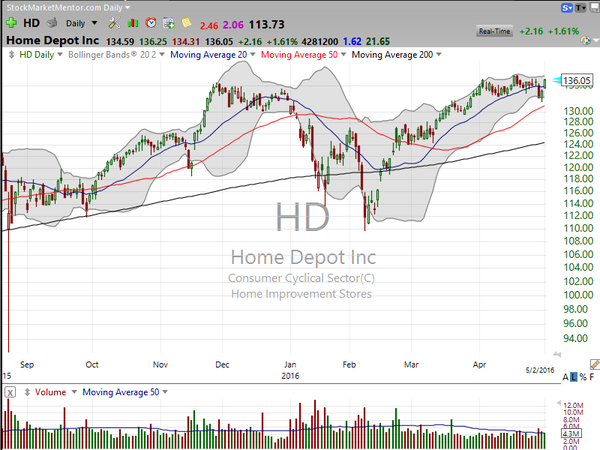Expand the arrow next to color wheel

595,41
